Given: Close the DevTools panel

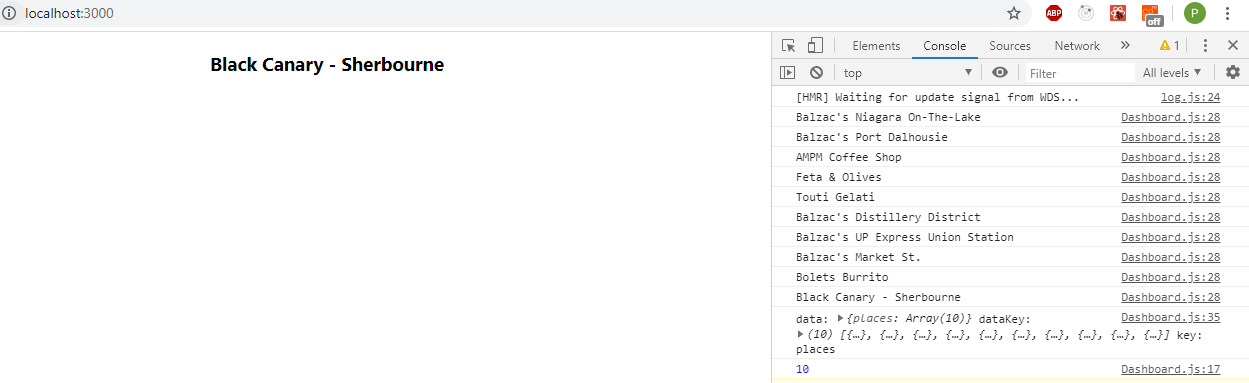Looking at the screenshot, I should click(x=1232, y=45).
